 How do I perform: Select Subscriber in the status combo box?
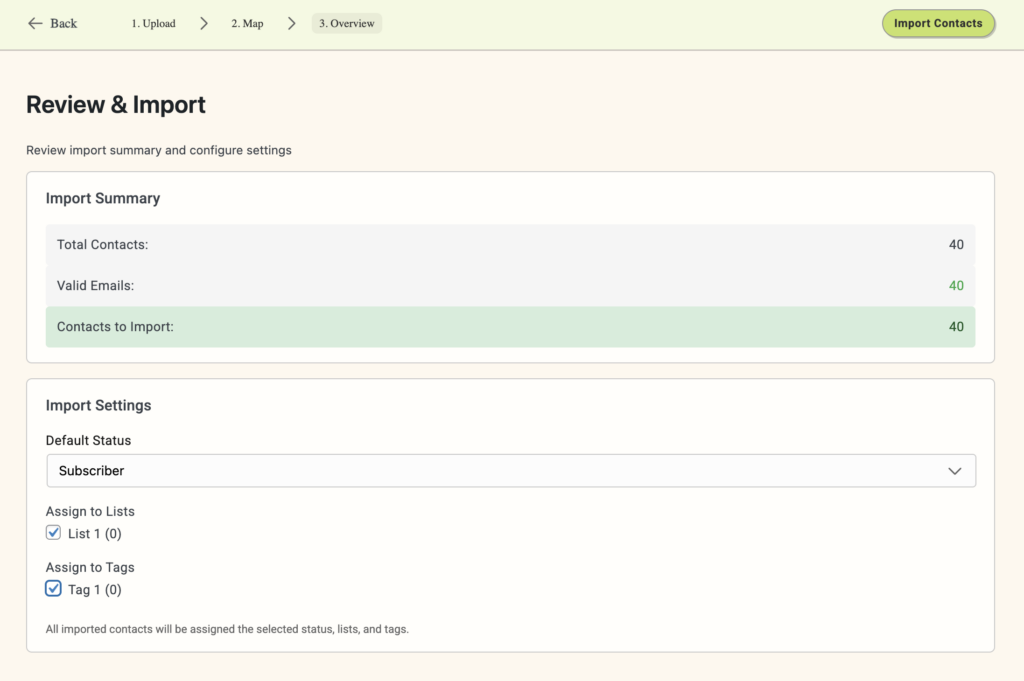[511, 470]
